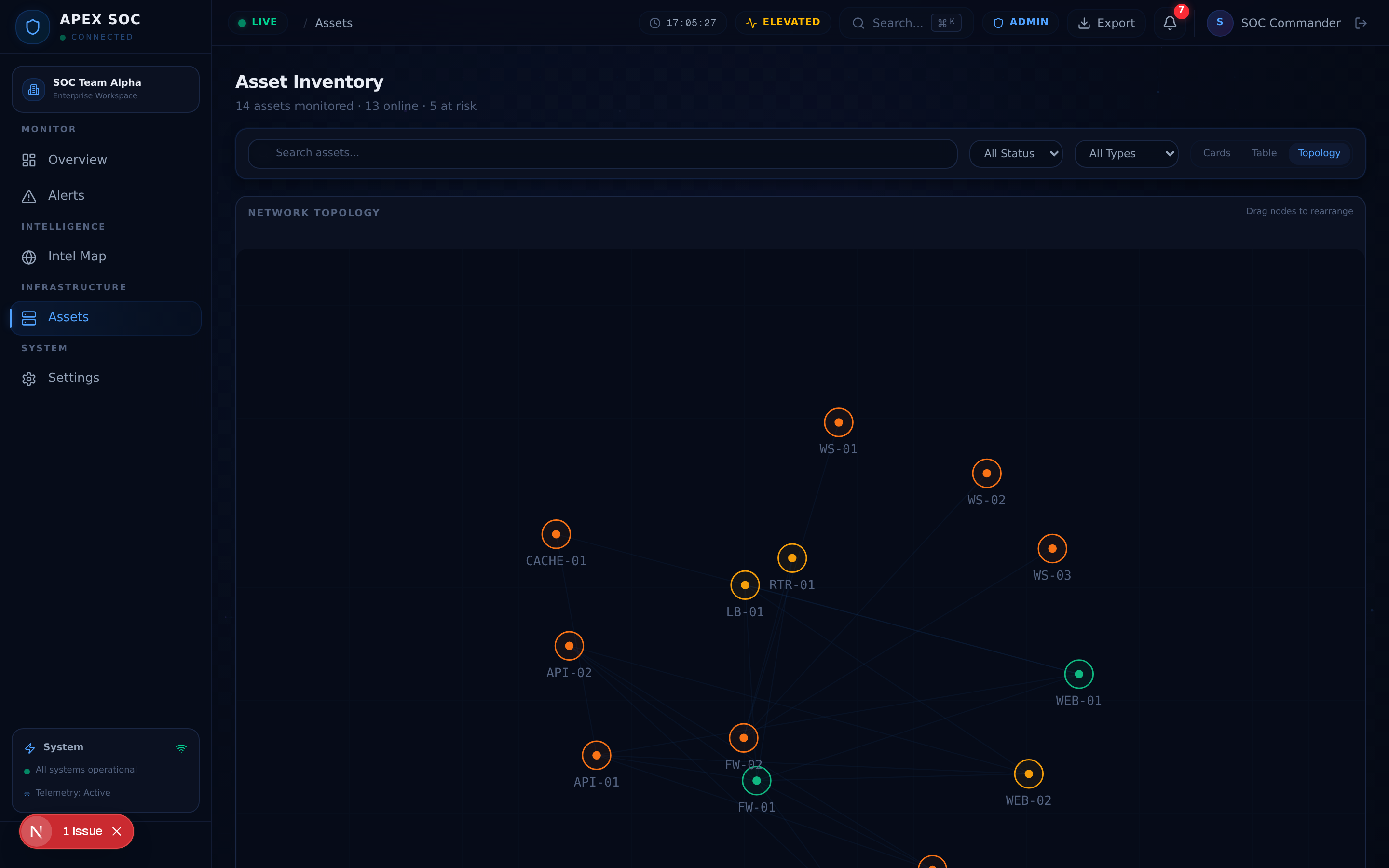The image size is (1389, 868).
Task: Click the Next.js N logo icon
Action: (37, 831)
